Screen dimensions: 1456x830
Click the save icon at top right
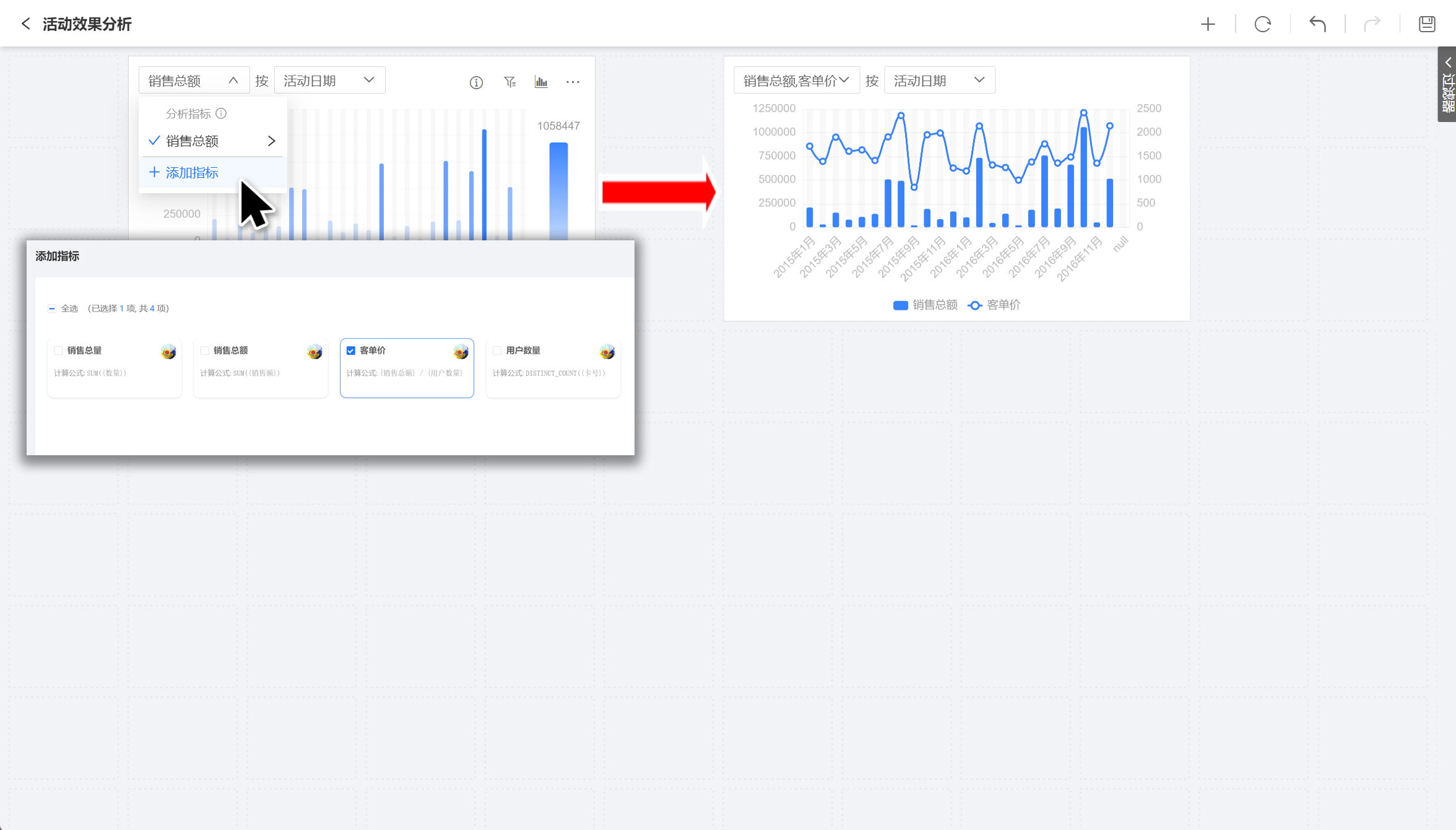coord(1427,24)
